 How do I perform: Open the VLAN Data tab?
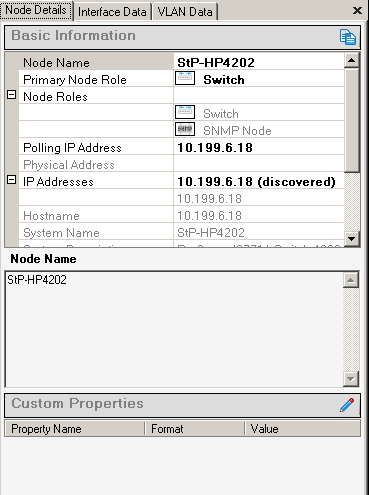pos(185,12)
